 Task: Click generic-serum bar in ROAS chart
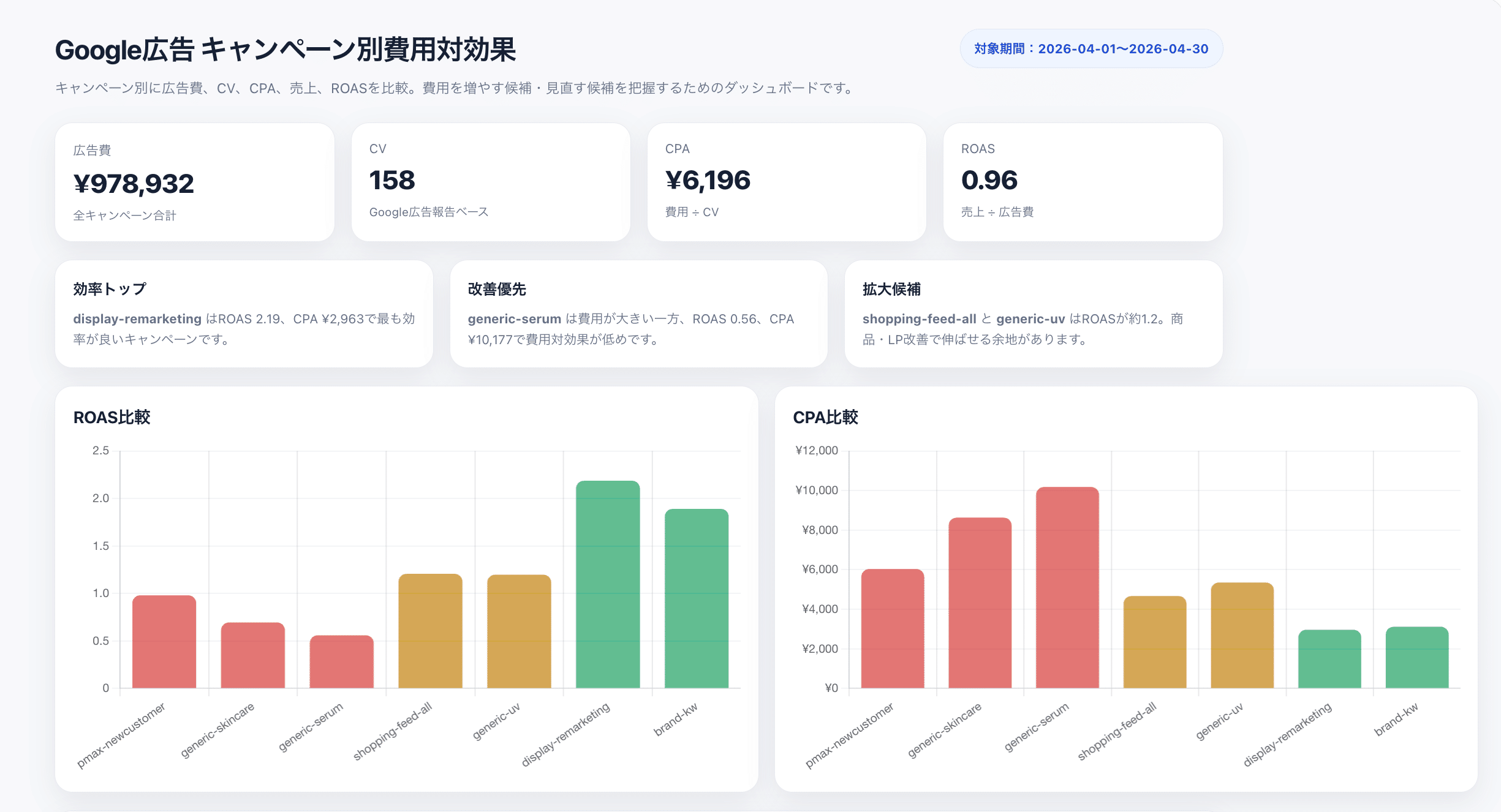342,662
